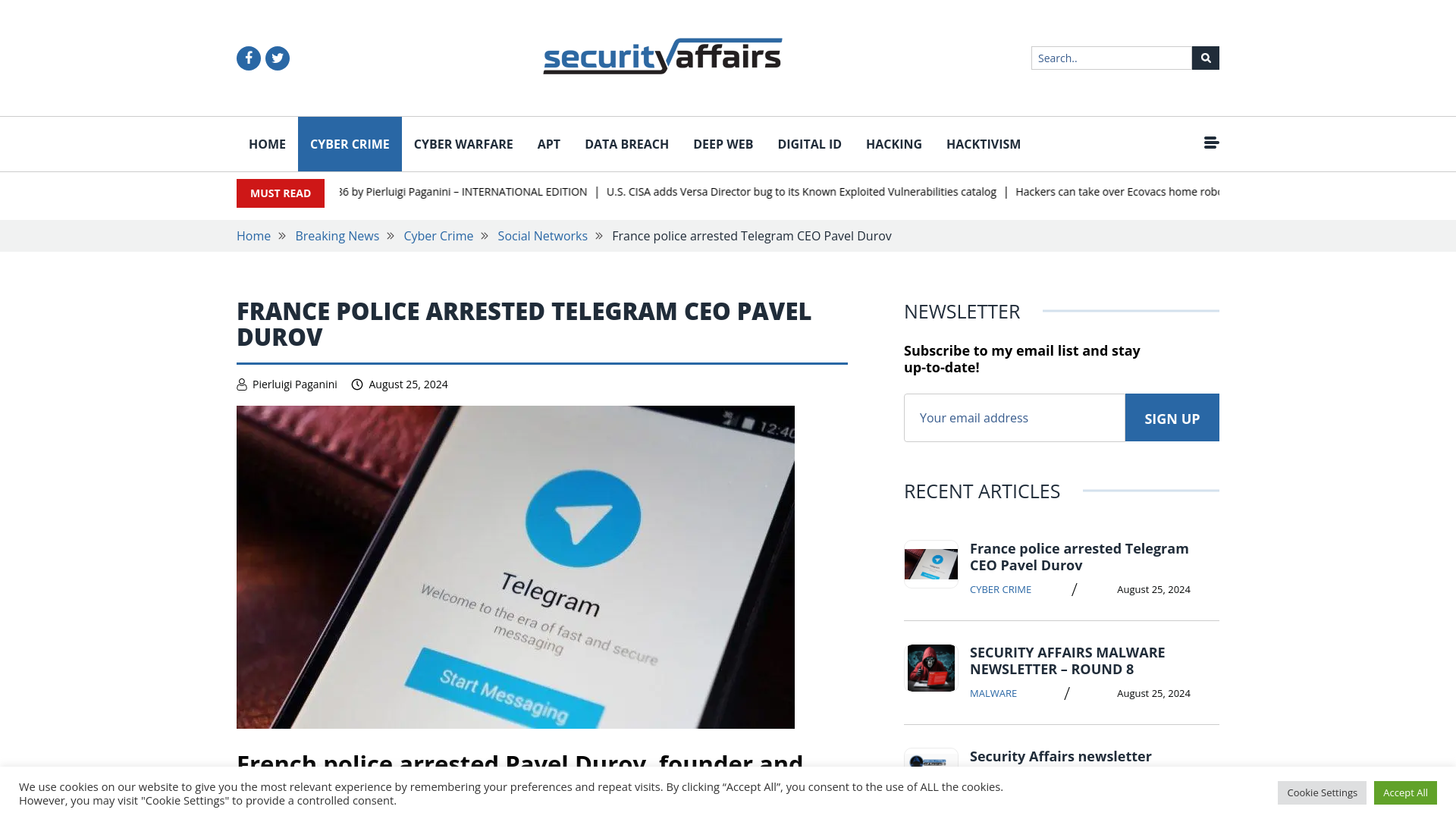
Task: Select the HACKING navigation menu item
Action: (894, 144)
